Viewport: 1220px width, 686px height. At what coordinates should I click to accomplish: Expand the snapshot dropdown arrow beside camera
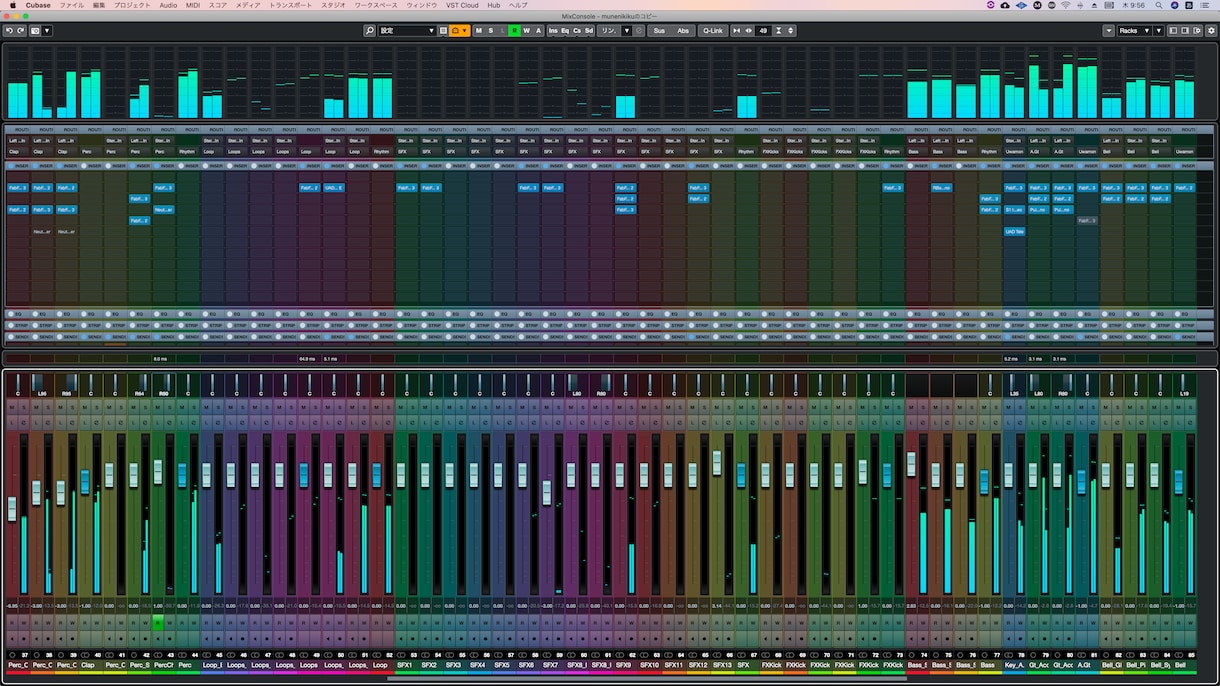tap(47, 31)
